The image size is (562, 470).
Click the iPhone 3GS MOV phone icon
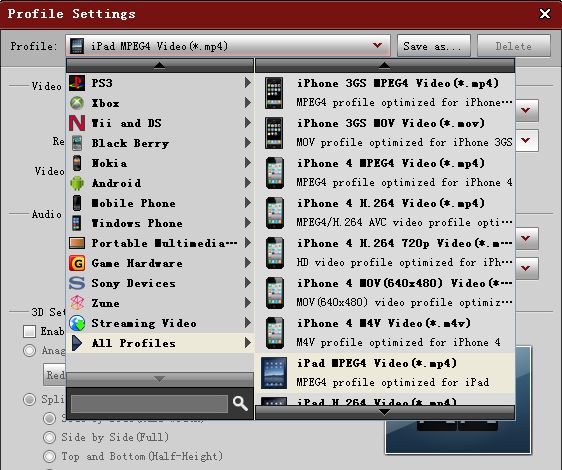pyautogui.click(x=274, y=133)
